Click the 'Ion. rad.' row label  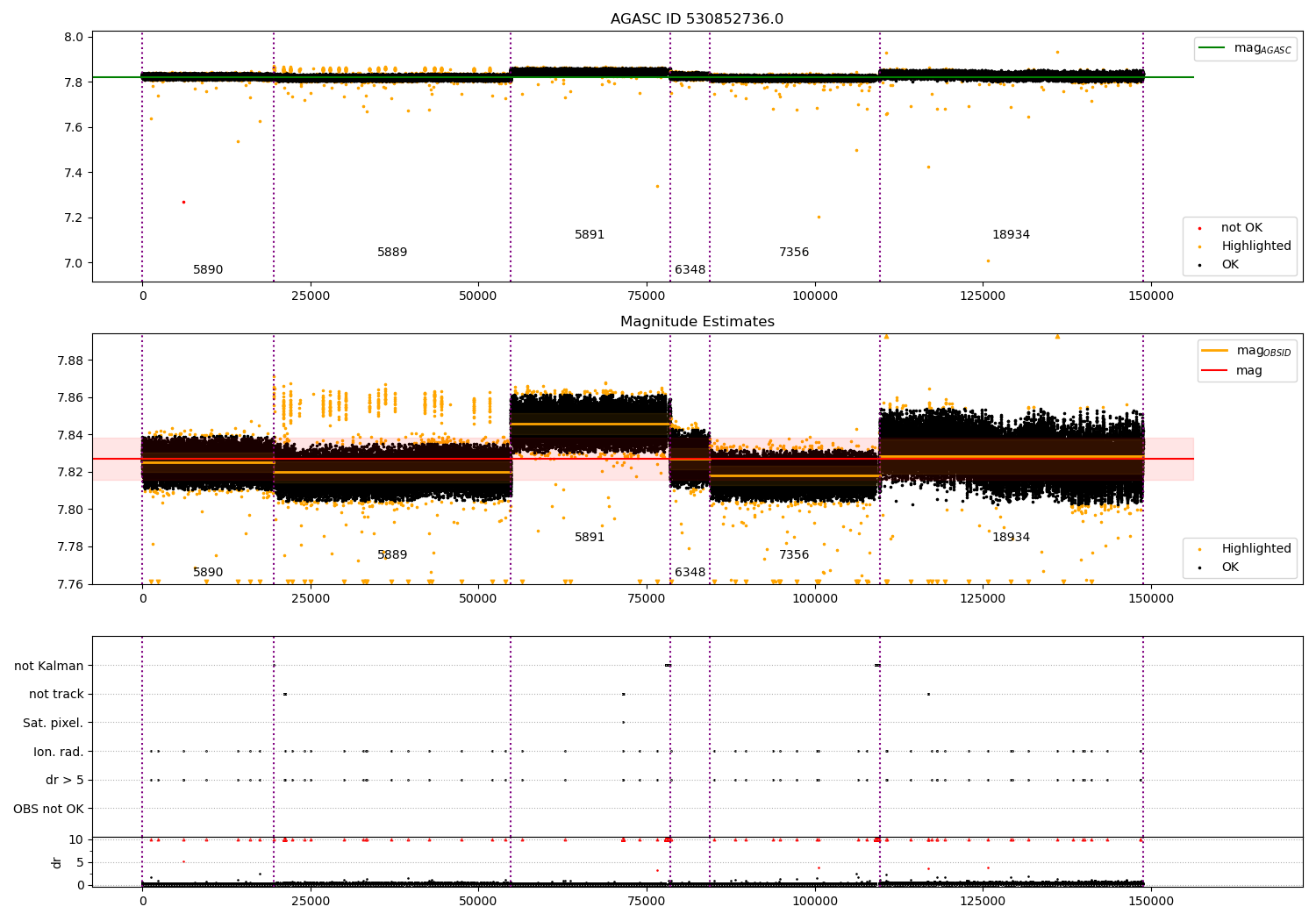click(59, 752)
